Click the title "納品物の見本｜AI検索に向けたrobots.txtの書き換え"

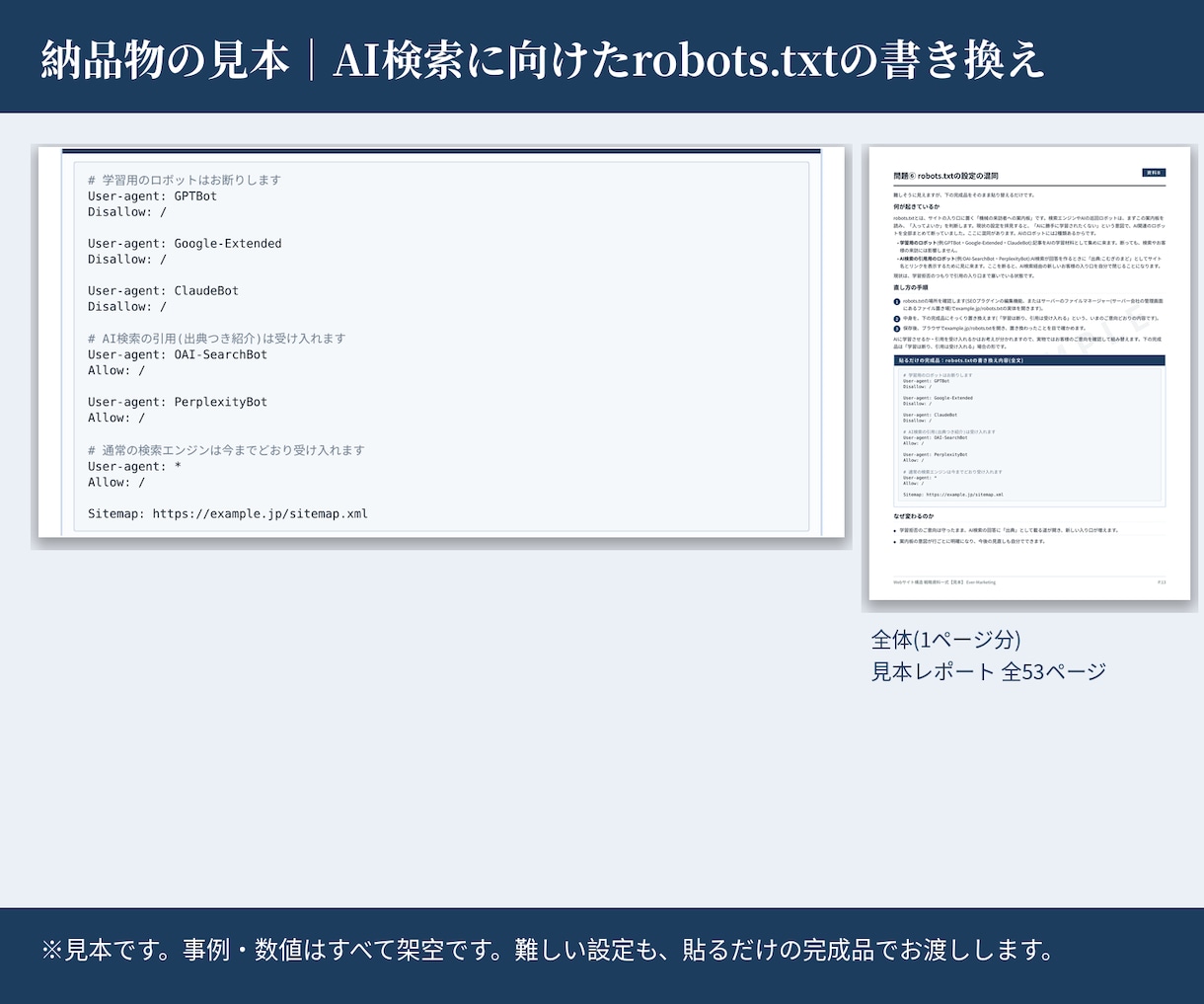coord(543,60)
